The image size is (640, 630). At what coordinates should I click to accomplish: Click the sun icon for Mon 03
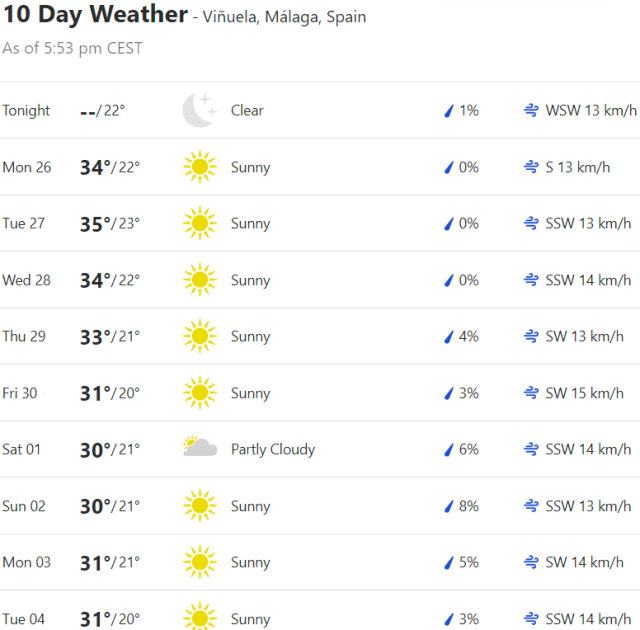[x=199, y=562]
